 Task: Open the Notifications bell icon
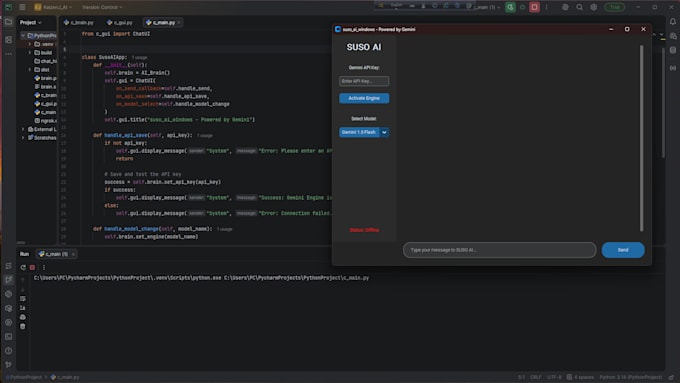coord(673,22)
